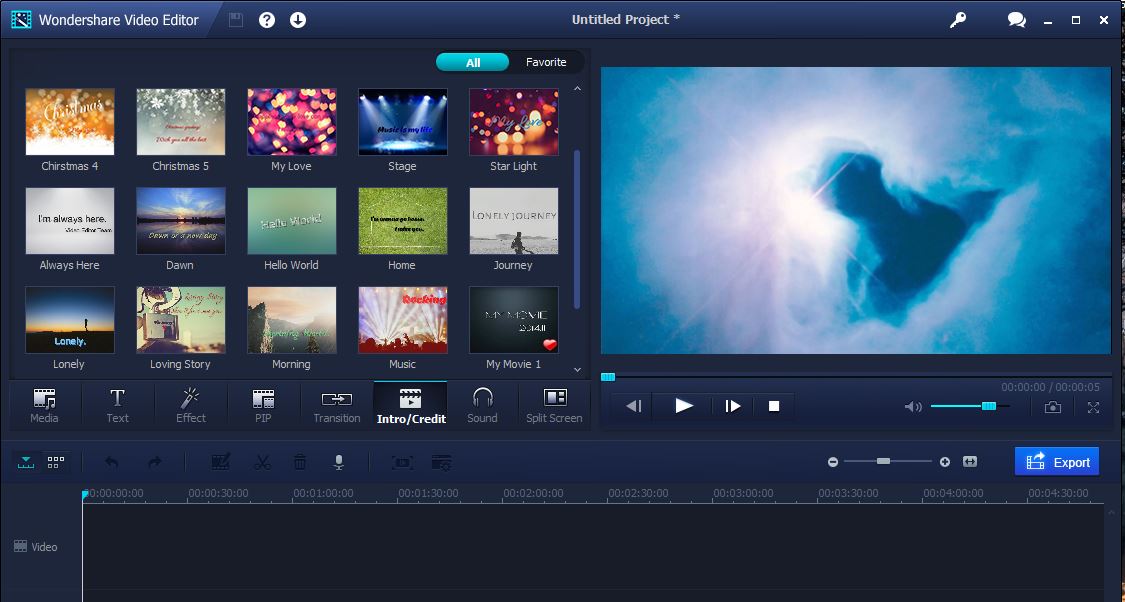Viewport: 1125px width, 602px height.
Task: Fit timeline to window with zoom-fit control
Action: [x=968, y=461]
